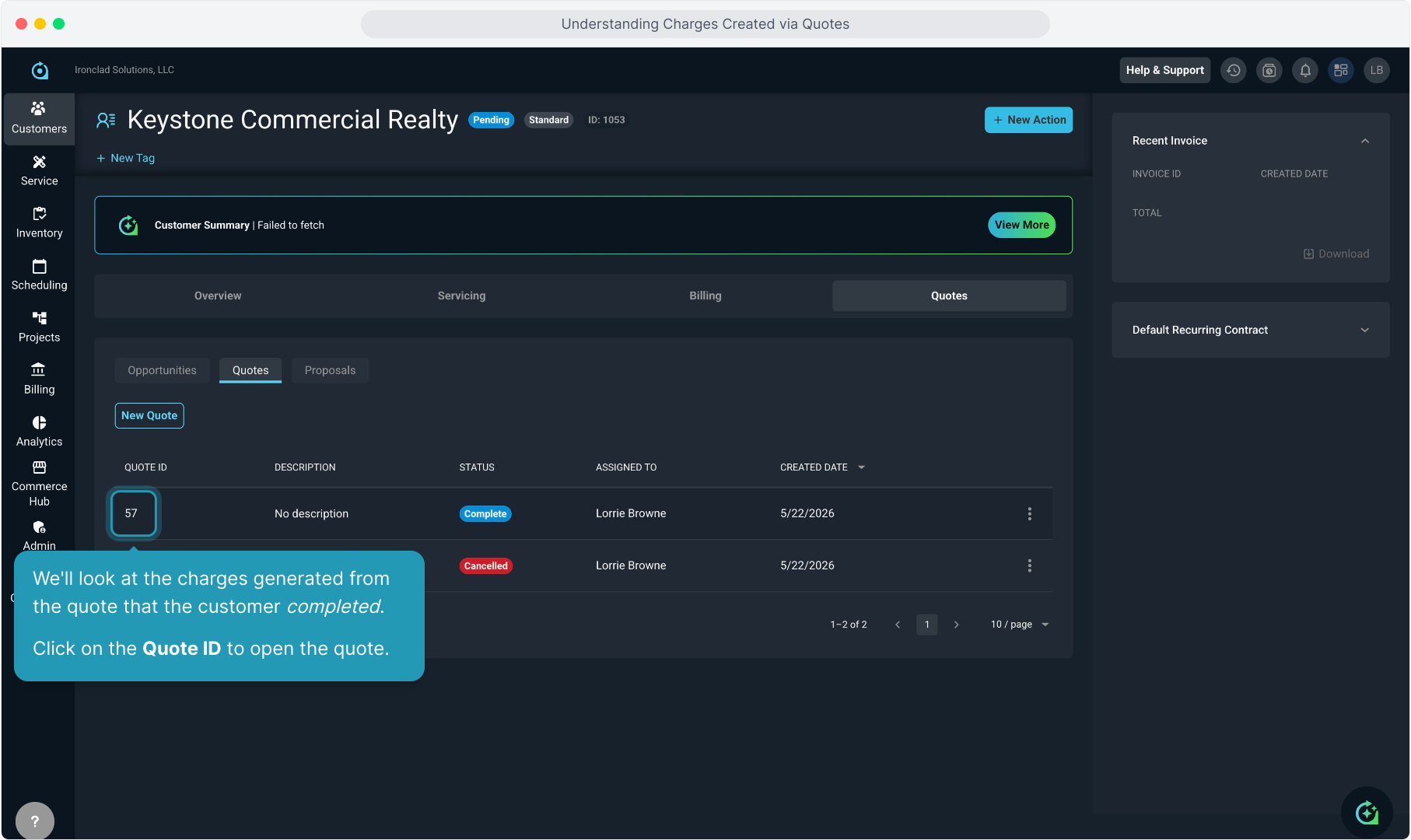Open the Service section icon
The image size is (1411, 840).
coord(39,162)
